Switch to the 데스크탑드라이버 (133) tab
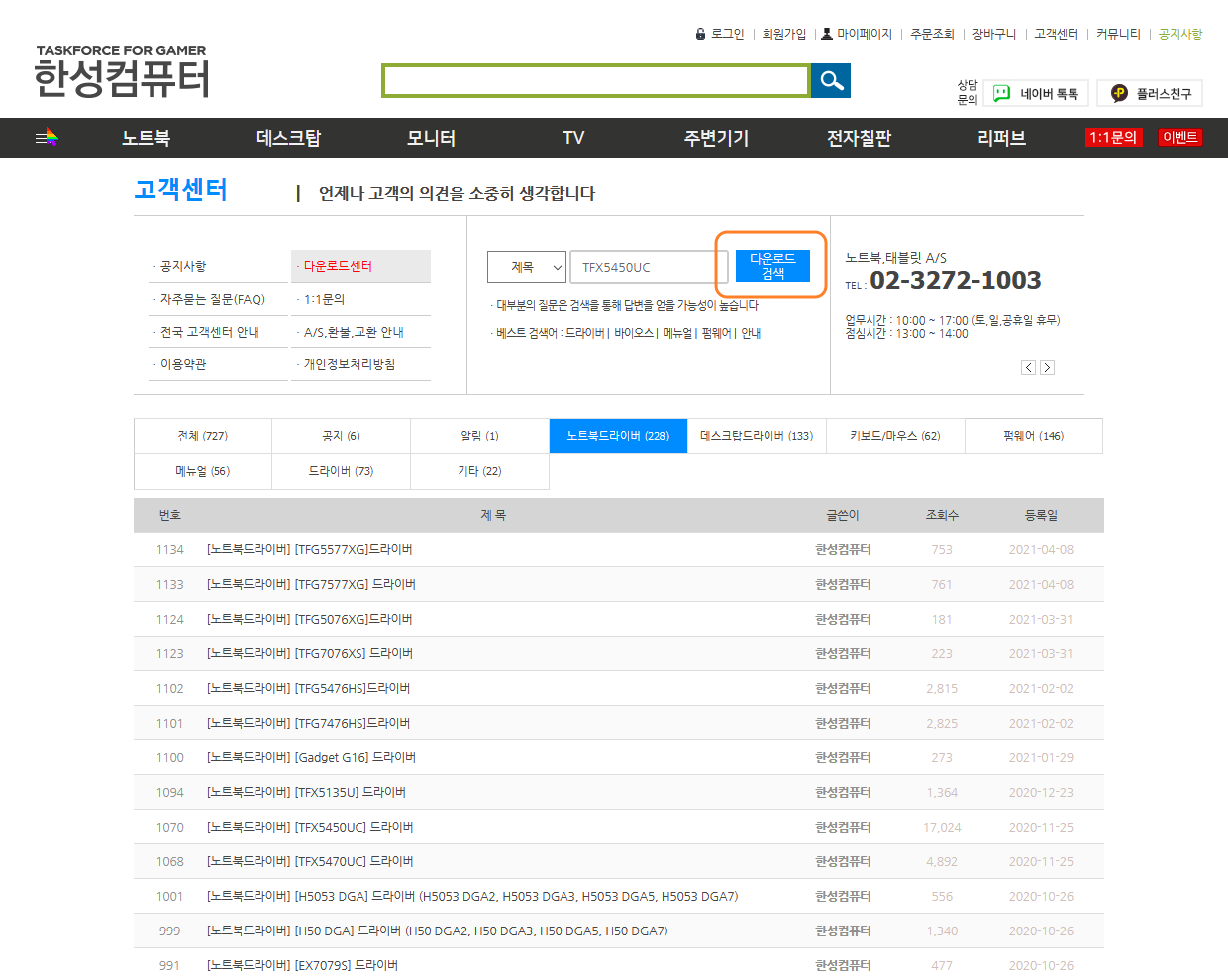This screenshot has width=1228, height=980. (x=757, y=436)
